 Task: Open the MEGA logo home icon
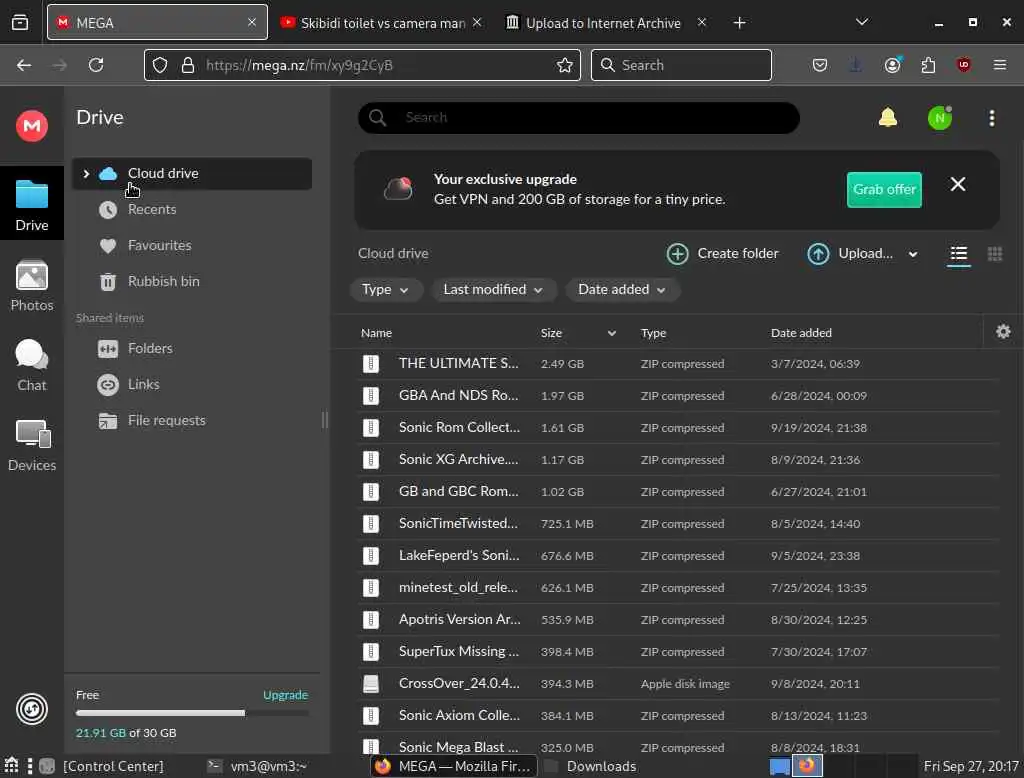(31, 125)
